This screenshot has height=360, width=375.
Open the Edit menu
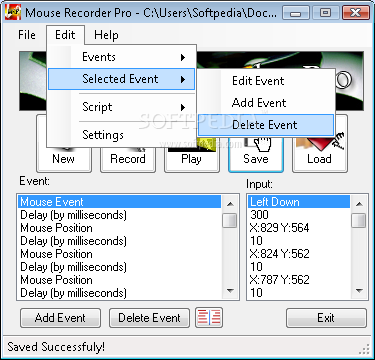(65, 35)
